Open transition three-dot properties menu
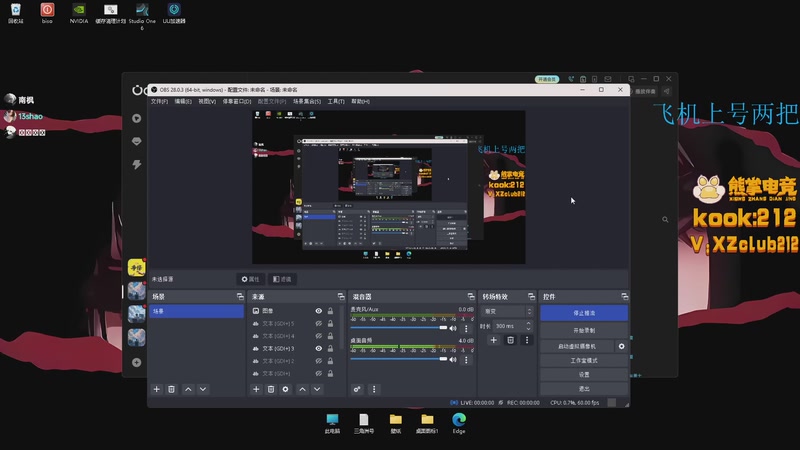This screenshot has width=800, height=450. pos(527,340)
